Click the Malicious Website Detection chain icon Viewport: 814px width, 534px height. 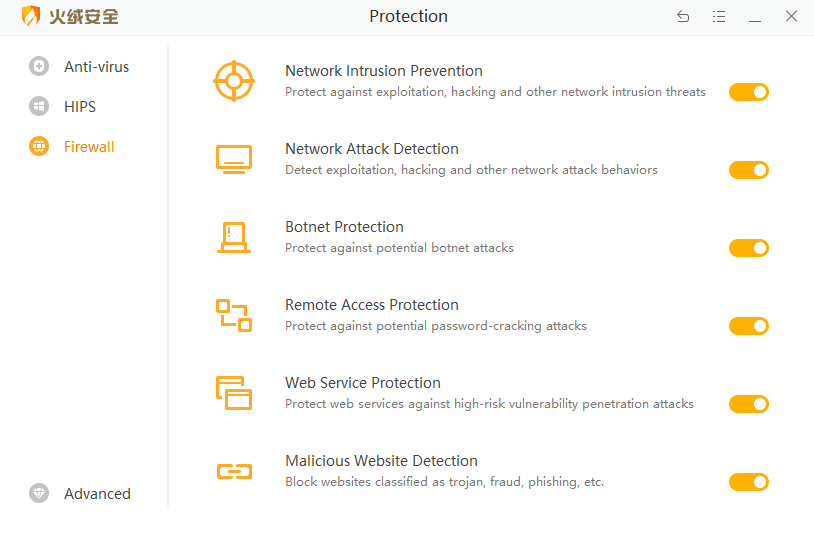(x=234, y=471)
